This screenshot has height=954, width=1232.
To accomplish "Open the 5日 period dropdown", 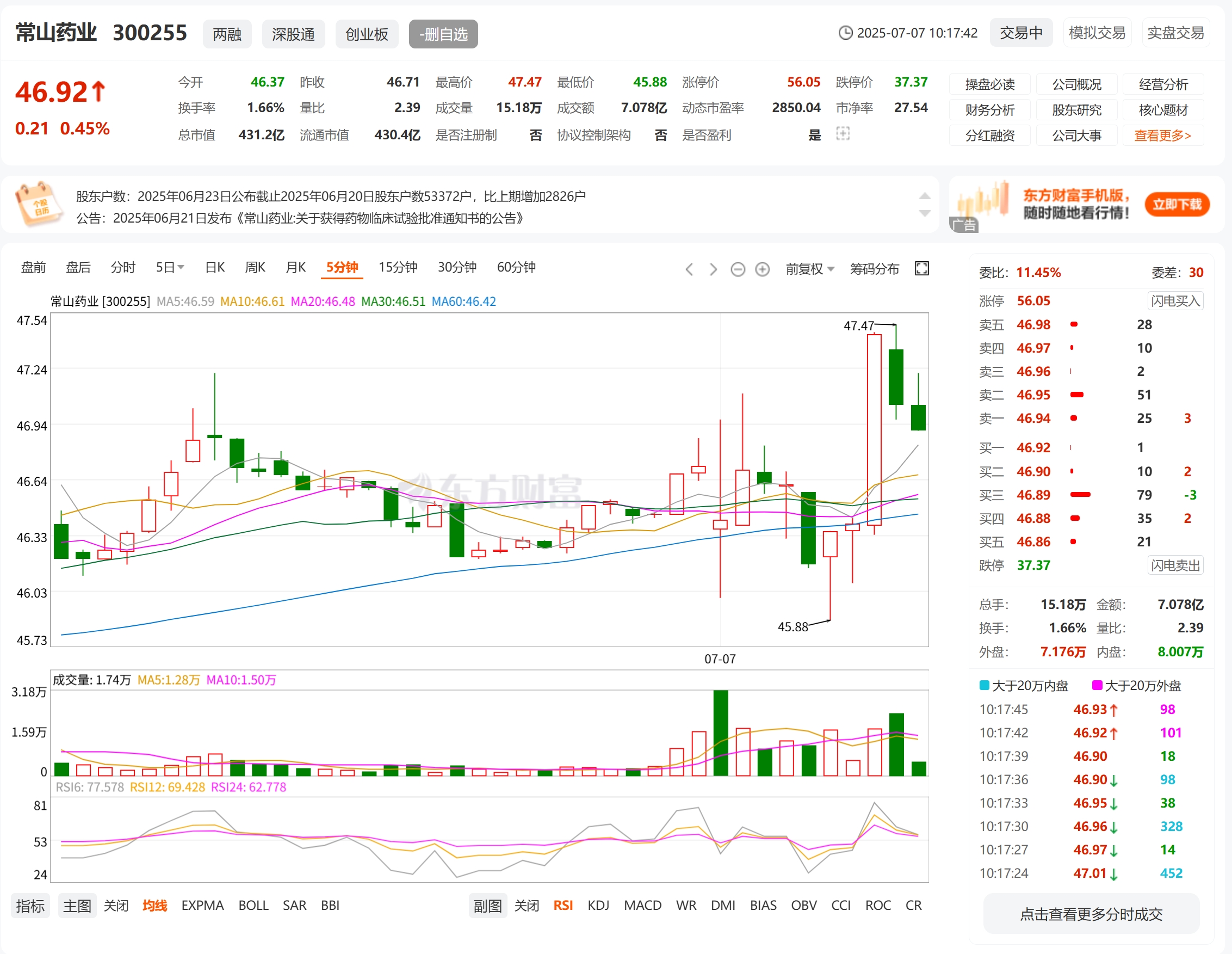I will tap(170, 267).
